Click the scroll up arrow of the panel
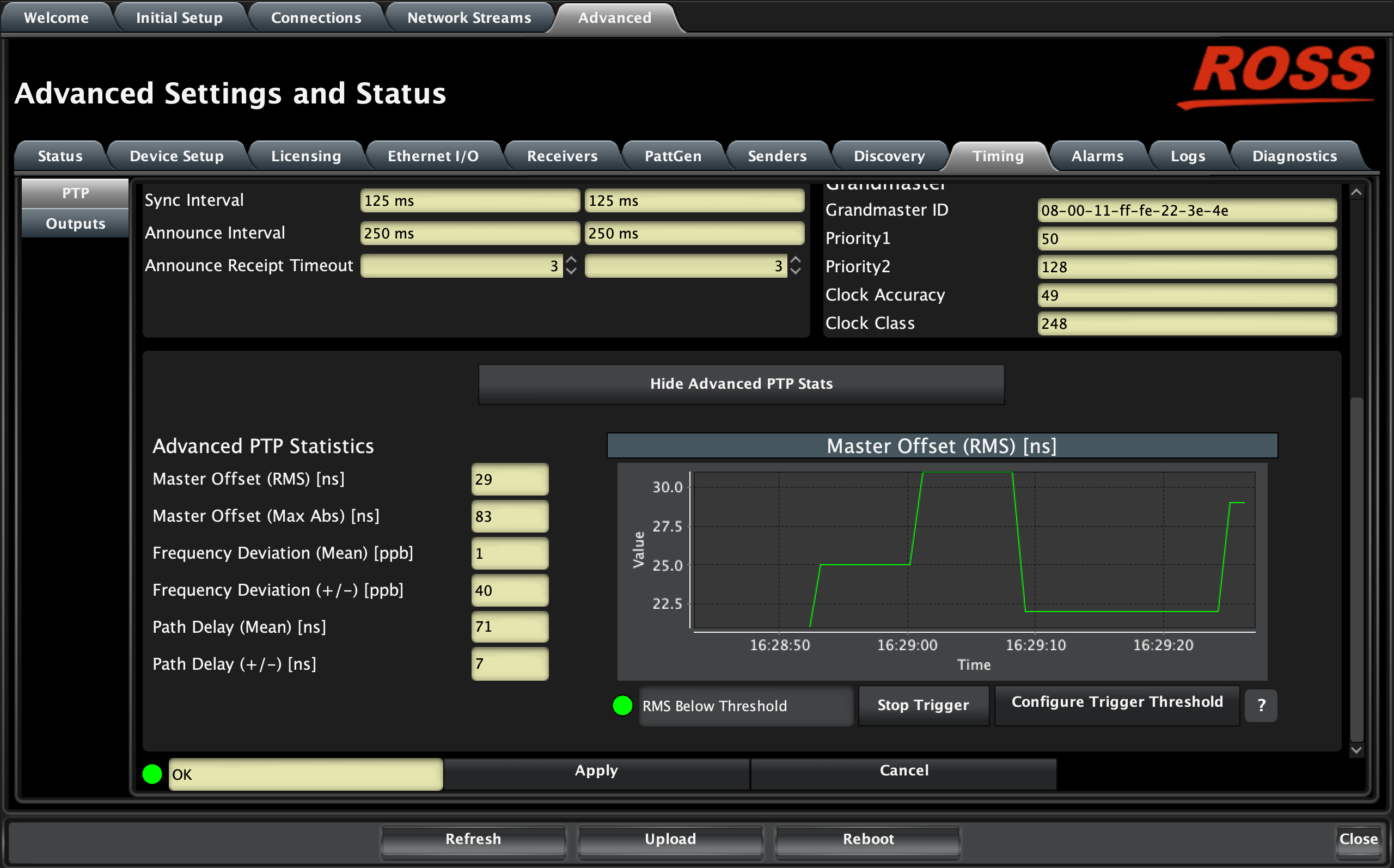This screenshot has height=868, width=1394. [1355, 192]
